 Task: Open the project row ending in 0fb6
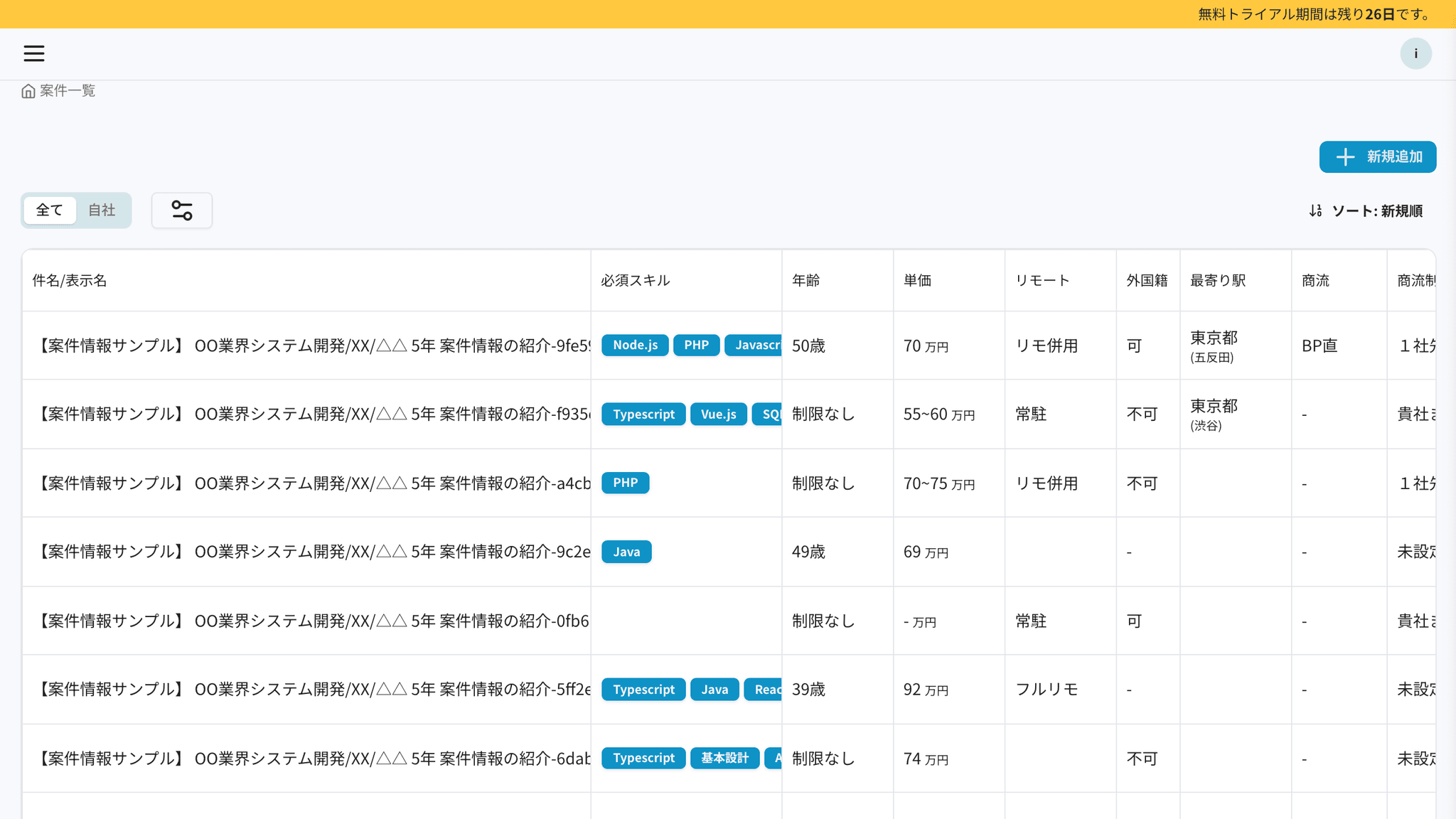[313, 621]
